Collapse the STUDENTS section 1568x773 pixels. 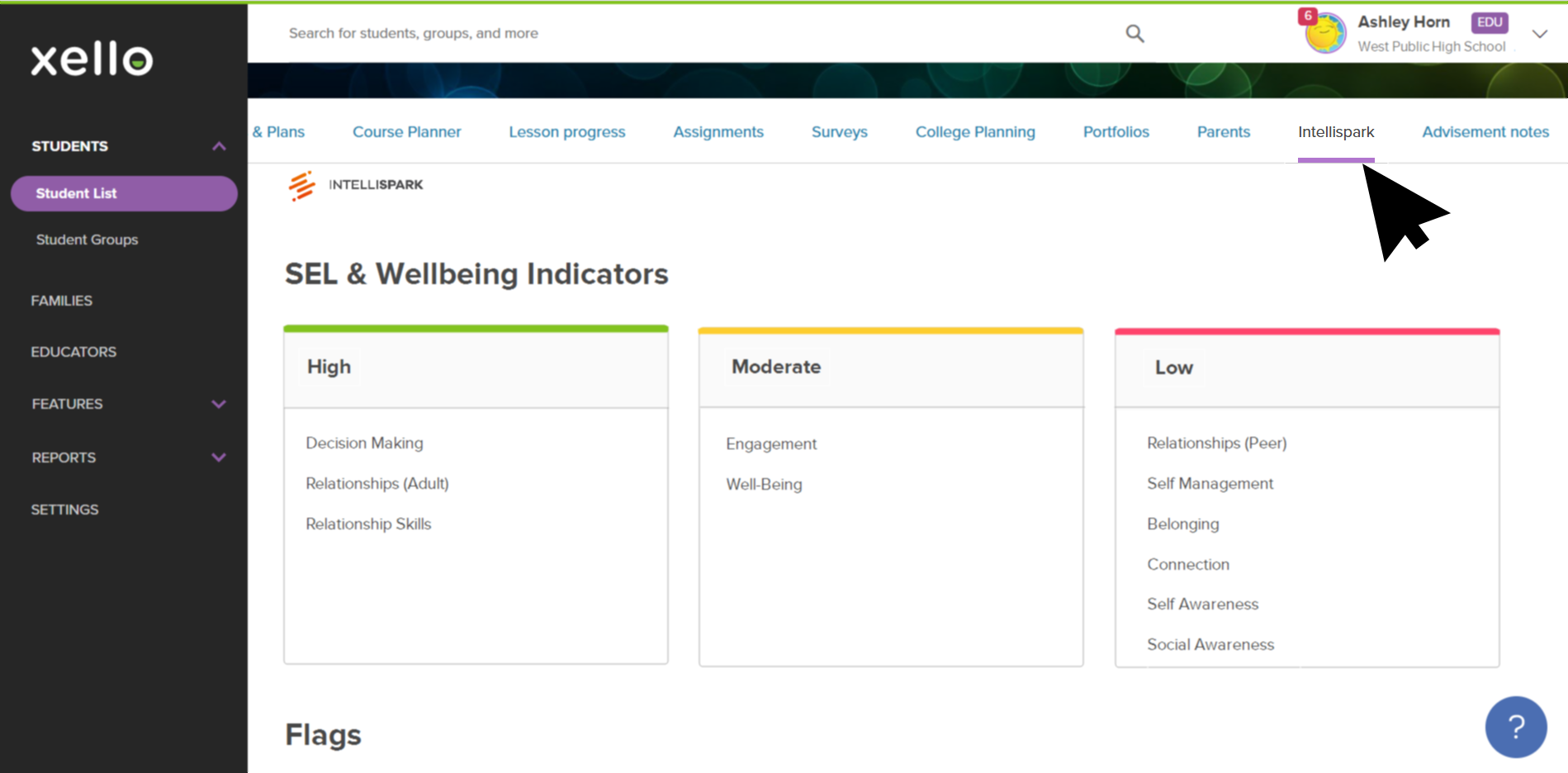(x=219, y=145)
